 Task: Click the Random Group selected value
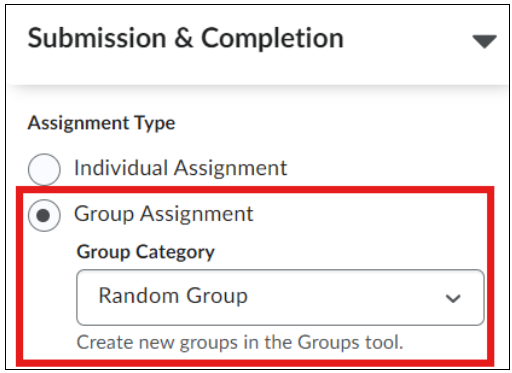coord(173,296)
